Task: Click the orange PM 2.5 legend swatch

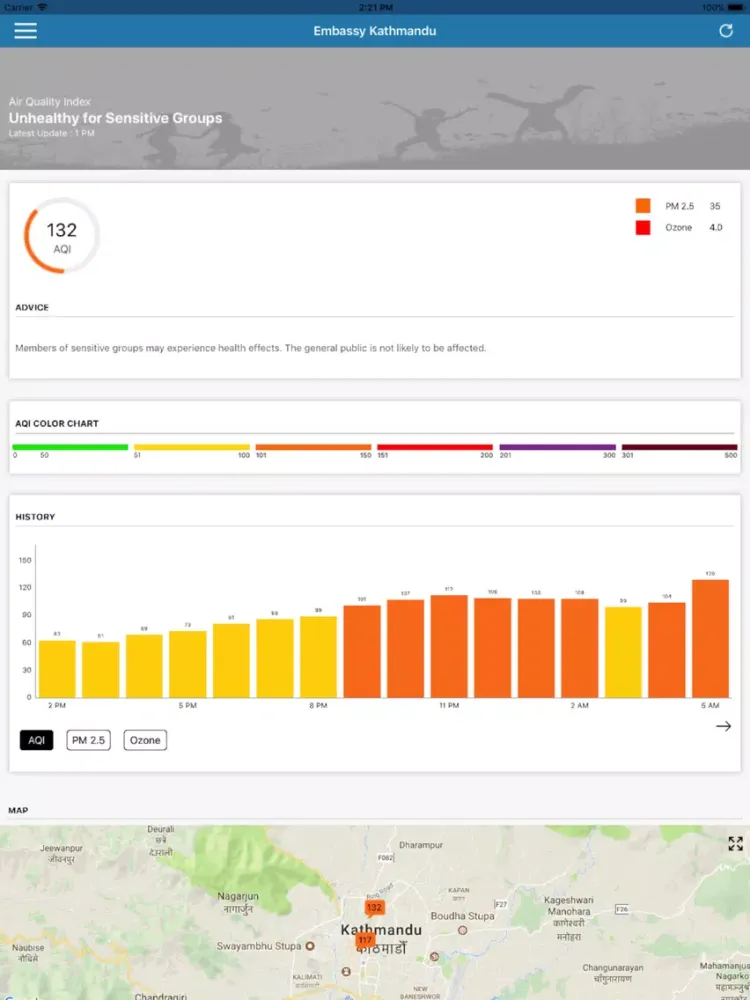Action: (643, 206)
